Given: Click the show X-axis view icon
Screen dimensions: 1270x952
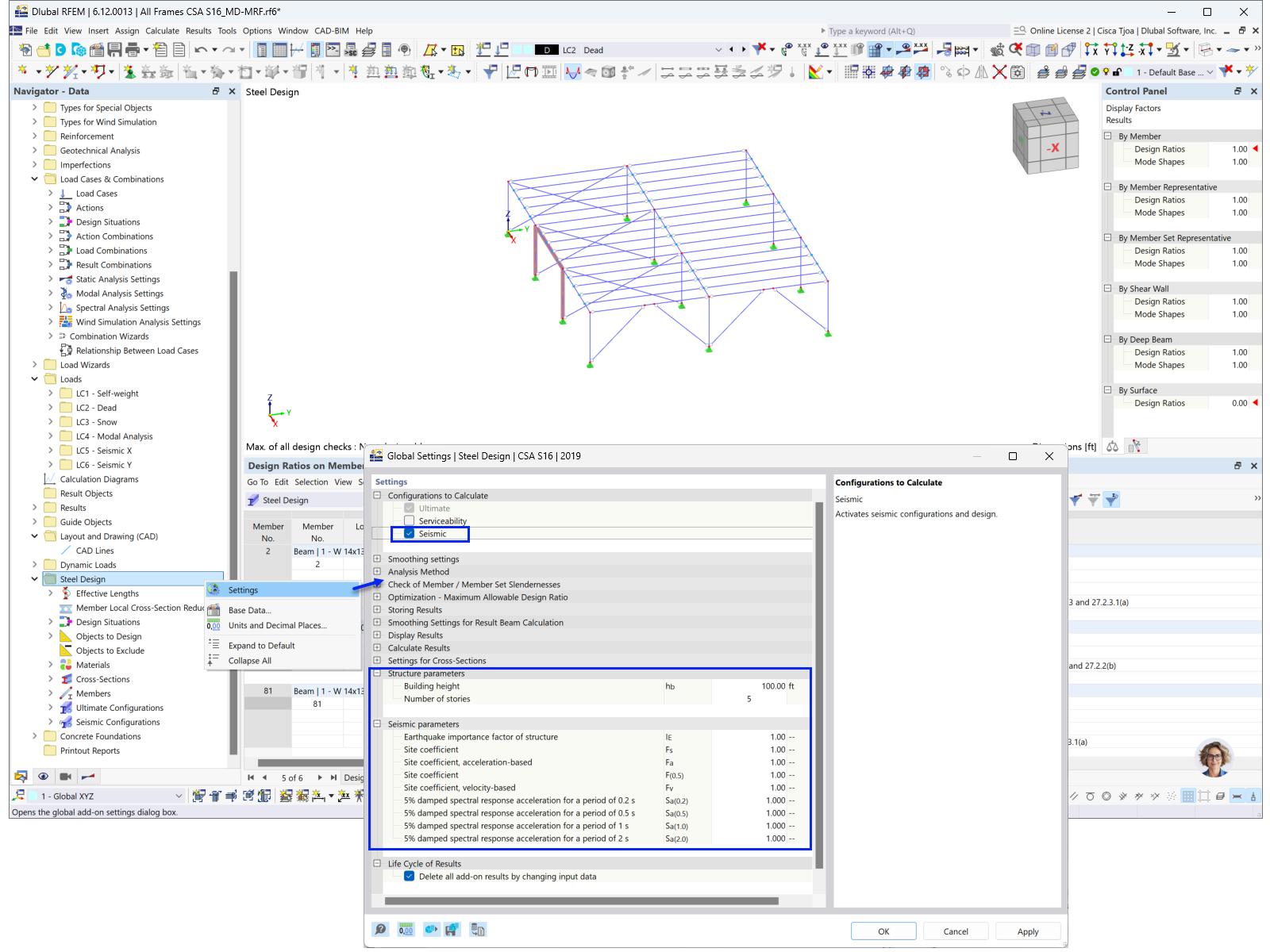Looking at the screenshot, I should click(1091, 50).
